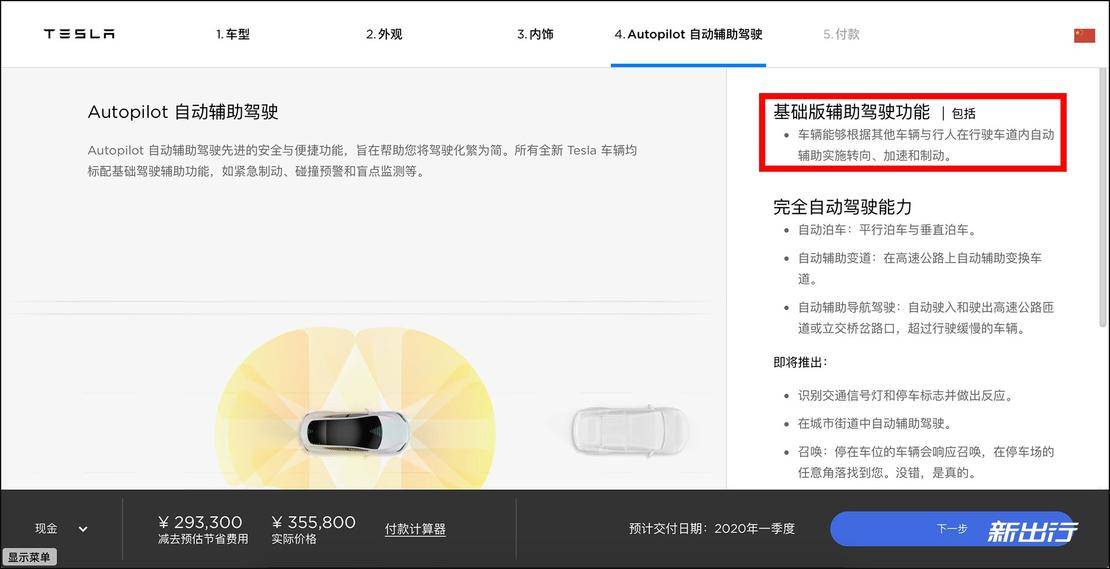
Task: Open the China flag region selector
Action: click(1084, 35)
